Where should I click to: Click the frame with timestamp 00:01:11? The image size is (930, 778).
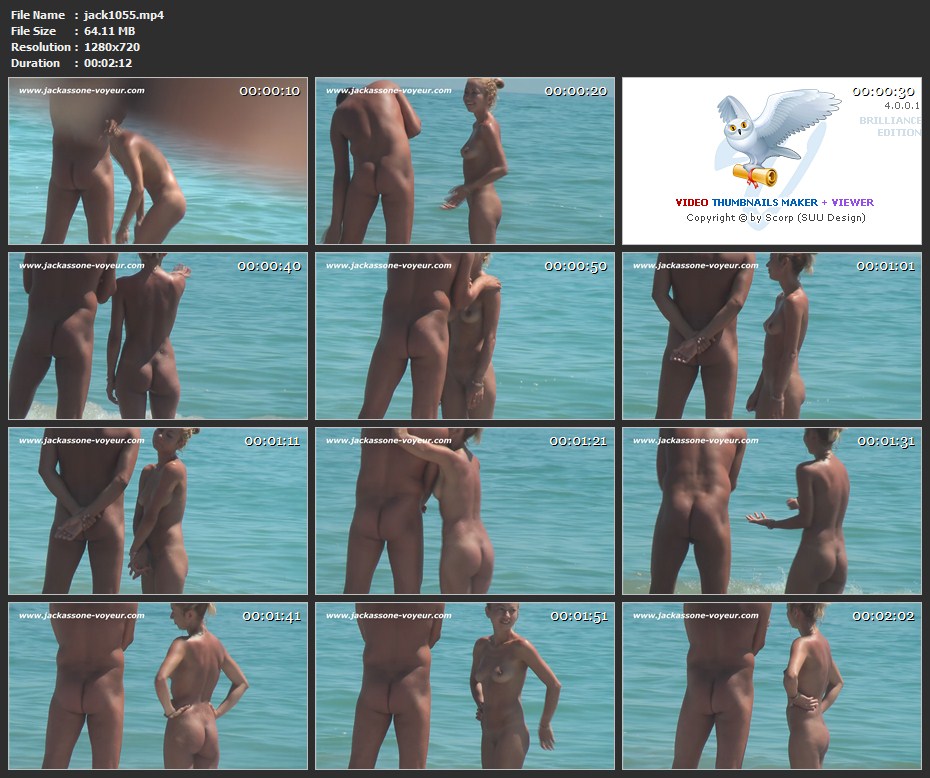pyautogui.click(x=158, y=511)
